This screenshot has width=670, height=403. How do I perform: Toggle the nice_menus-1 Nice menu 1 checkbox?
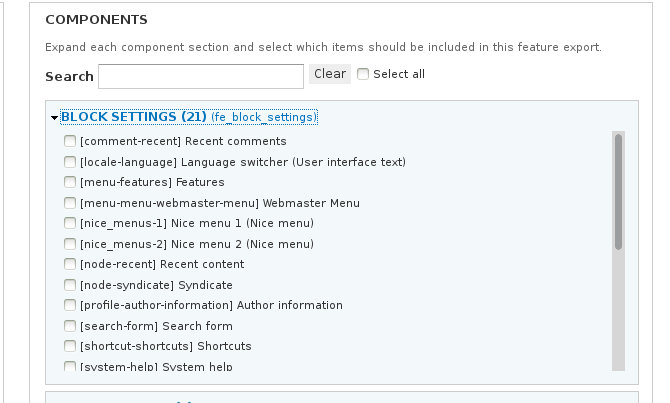point(70,223)
